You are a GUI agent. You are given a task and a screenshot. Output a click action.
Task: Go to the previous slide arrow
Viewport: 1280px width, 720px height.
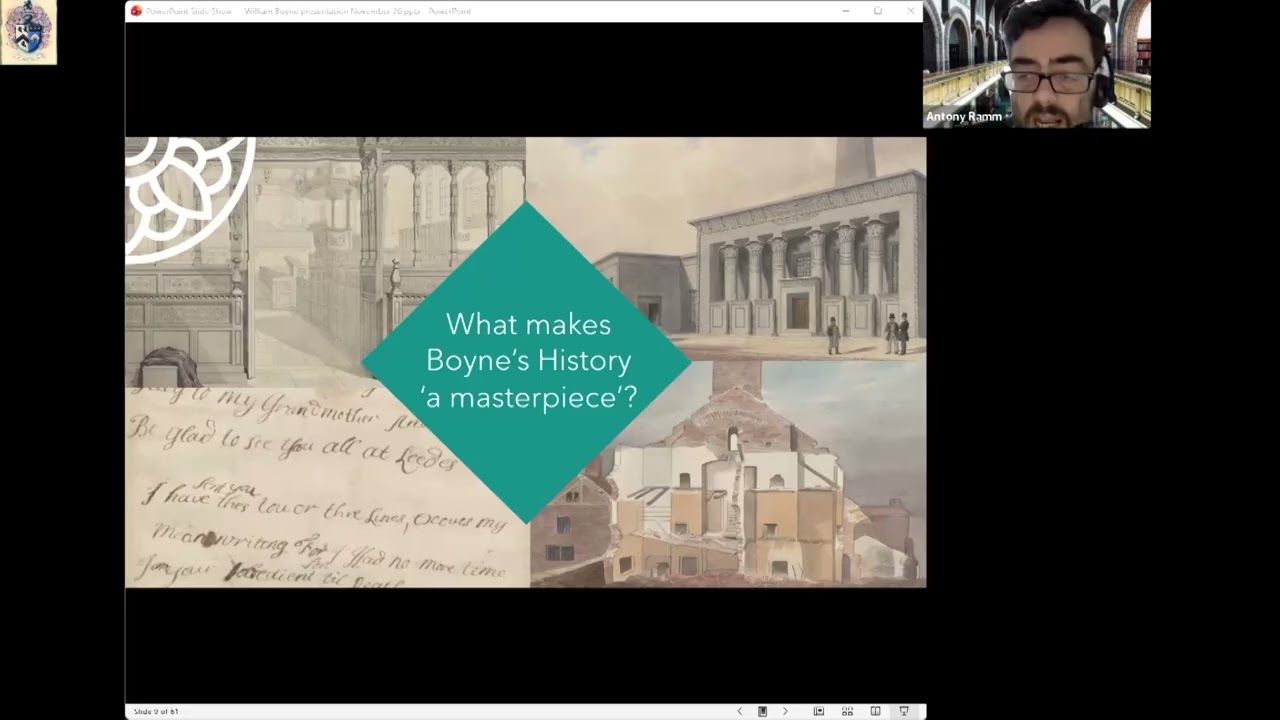coord(740,711)
